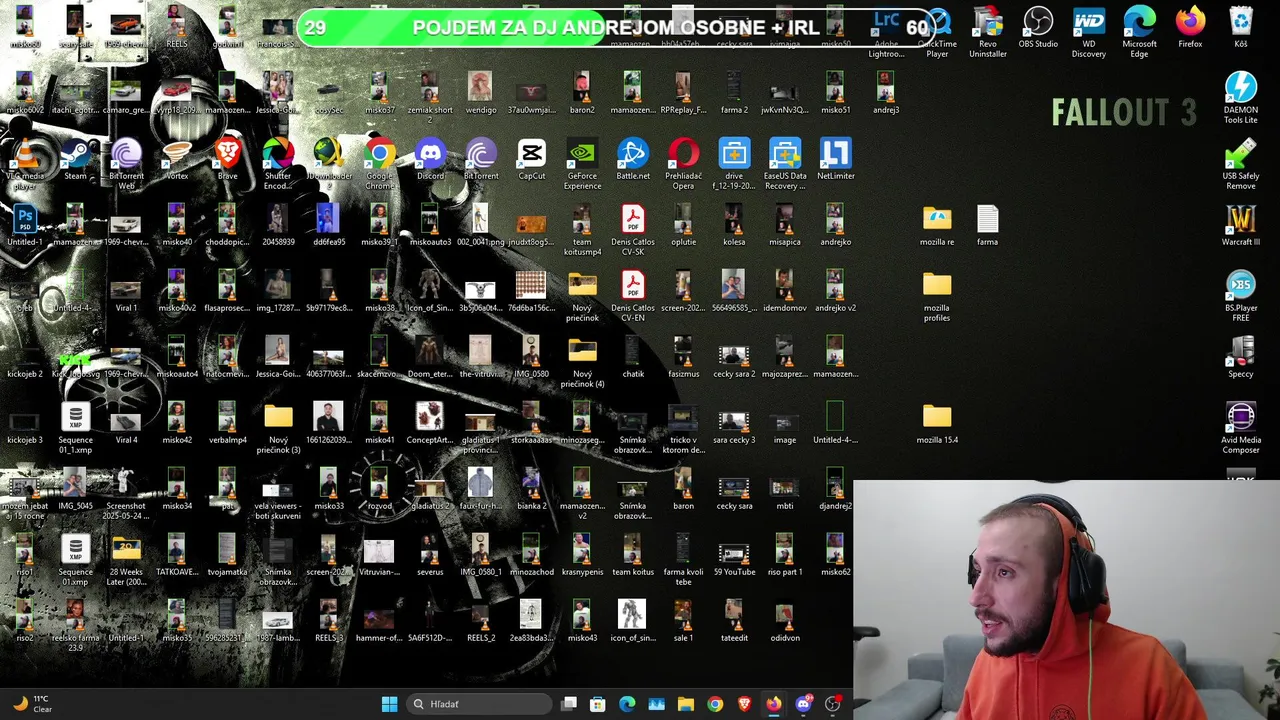Launch the NetLimiter desktop shortcut

click(x=836, y=160)
